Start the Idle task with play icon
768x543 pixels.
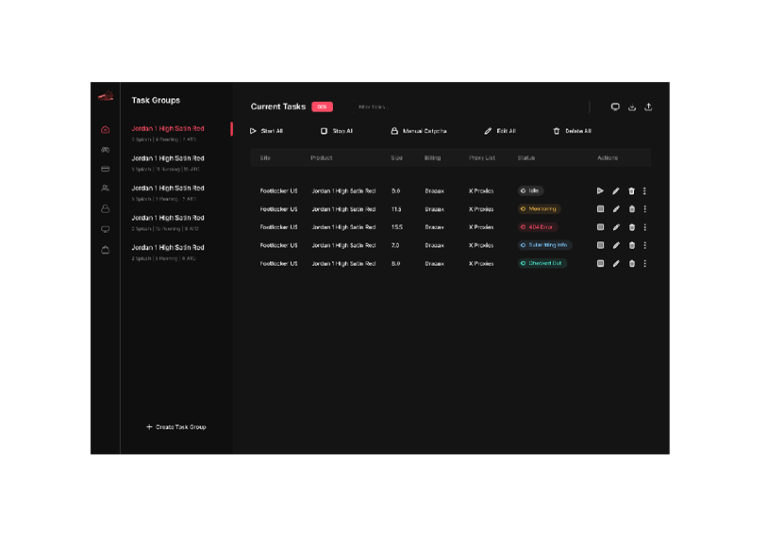[x=600, y=191]
